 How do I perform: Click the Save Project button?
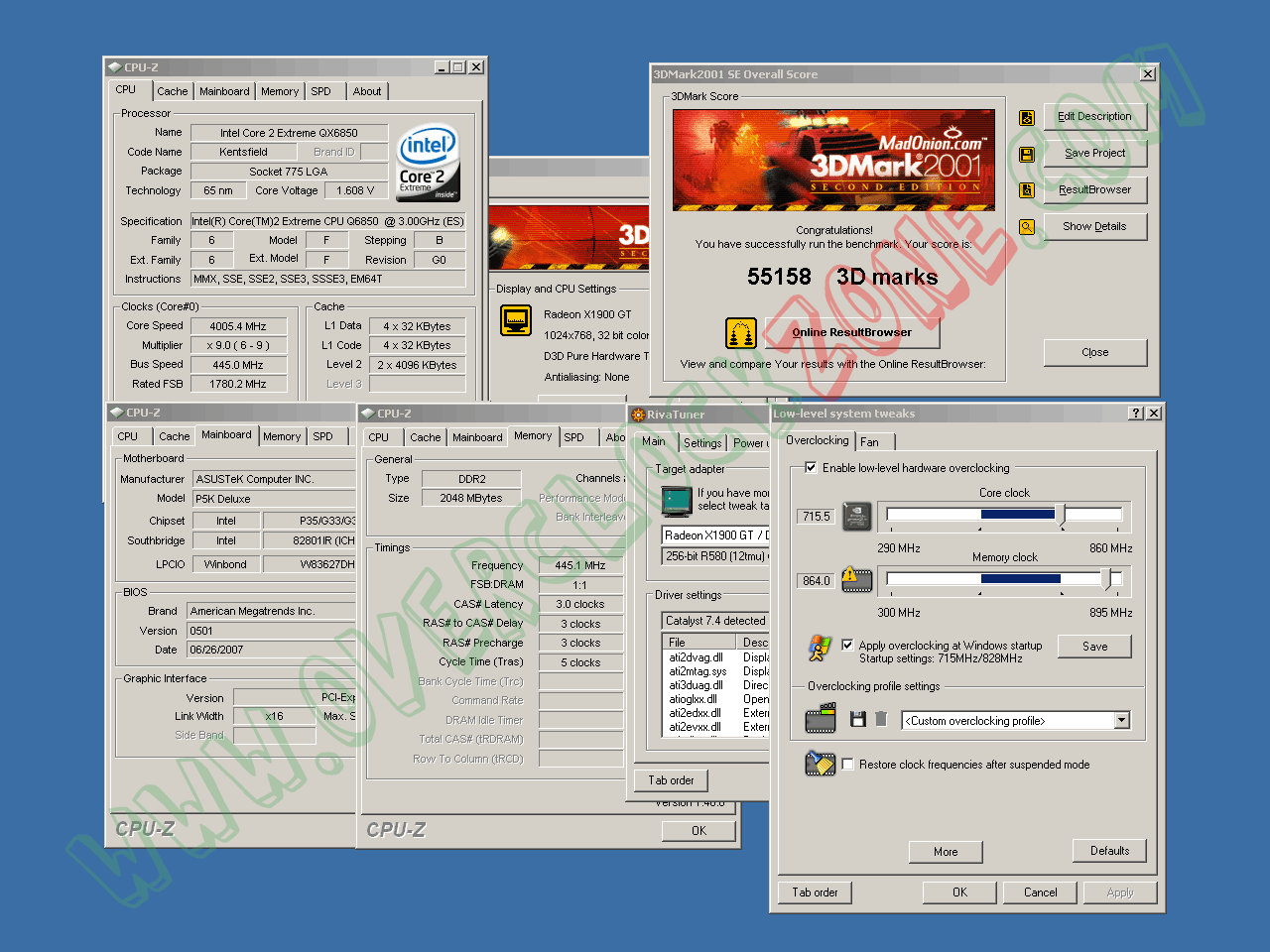pyautogui.click(x=1095, y=154)
